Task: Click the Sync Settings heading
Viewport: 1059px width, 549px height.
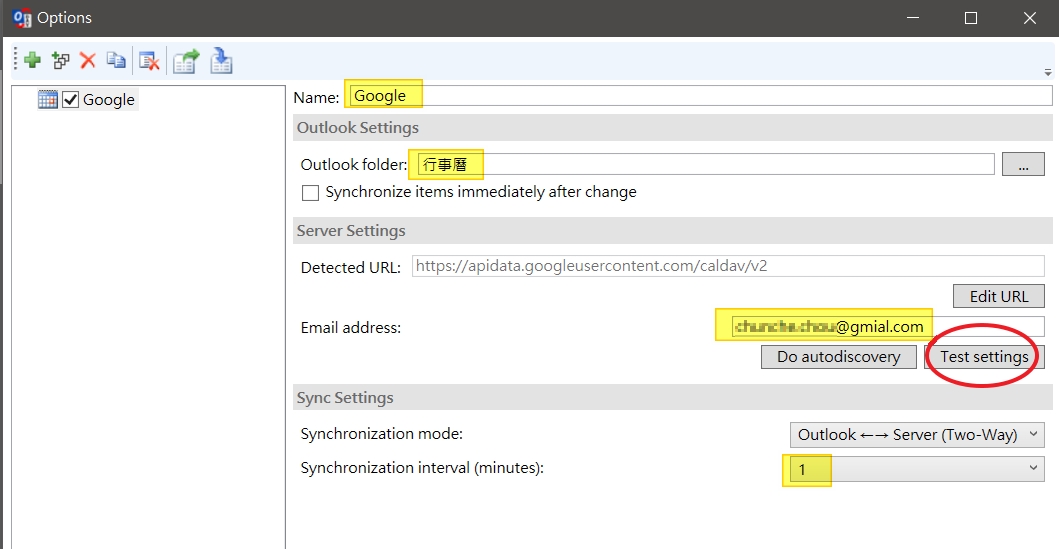Action: tap(344, 398)
